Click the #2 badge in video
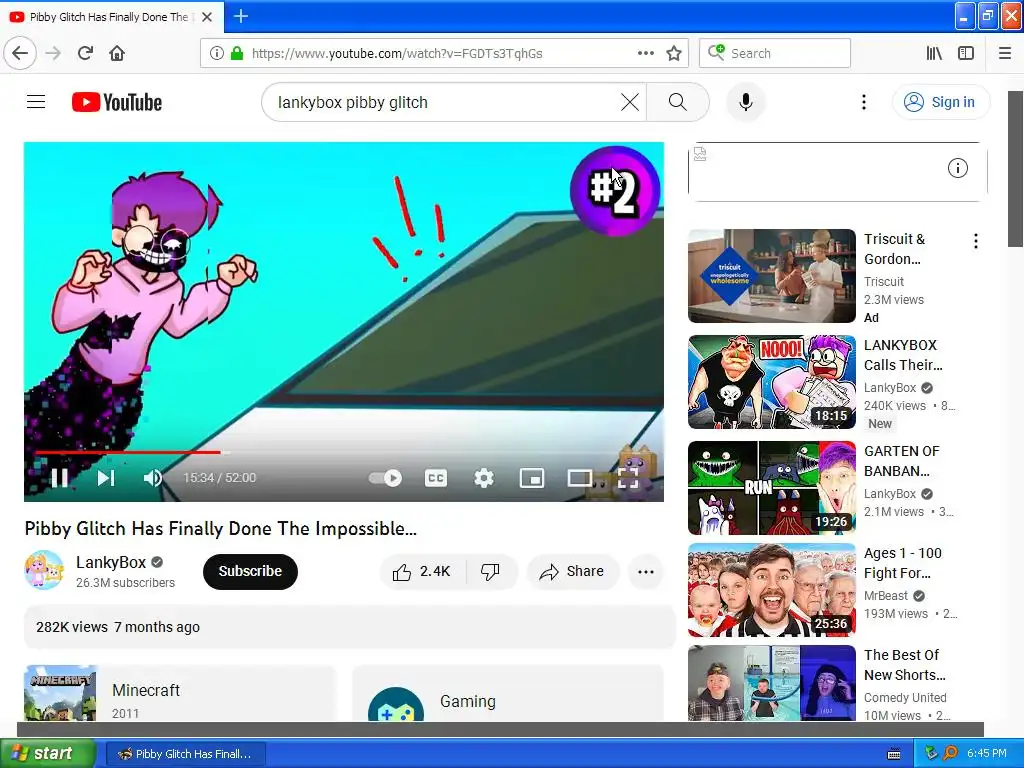Screen dimensions: 1024x768 pyautogui.click(x=615, y=191)
